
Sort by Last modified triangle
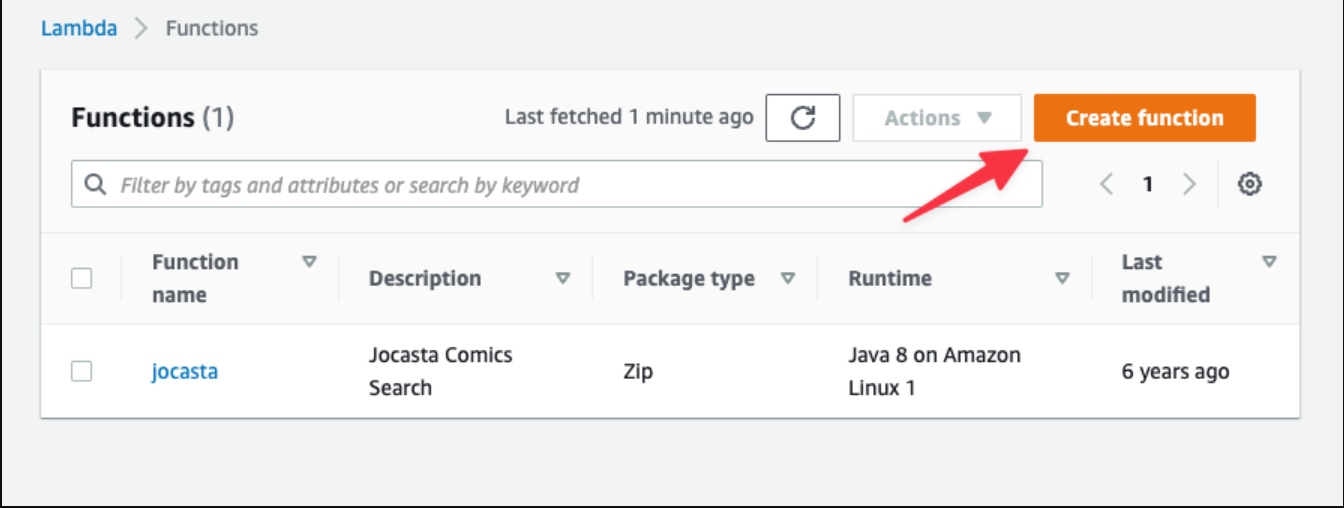click(x=1269, y=262)
